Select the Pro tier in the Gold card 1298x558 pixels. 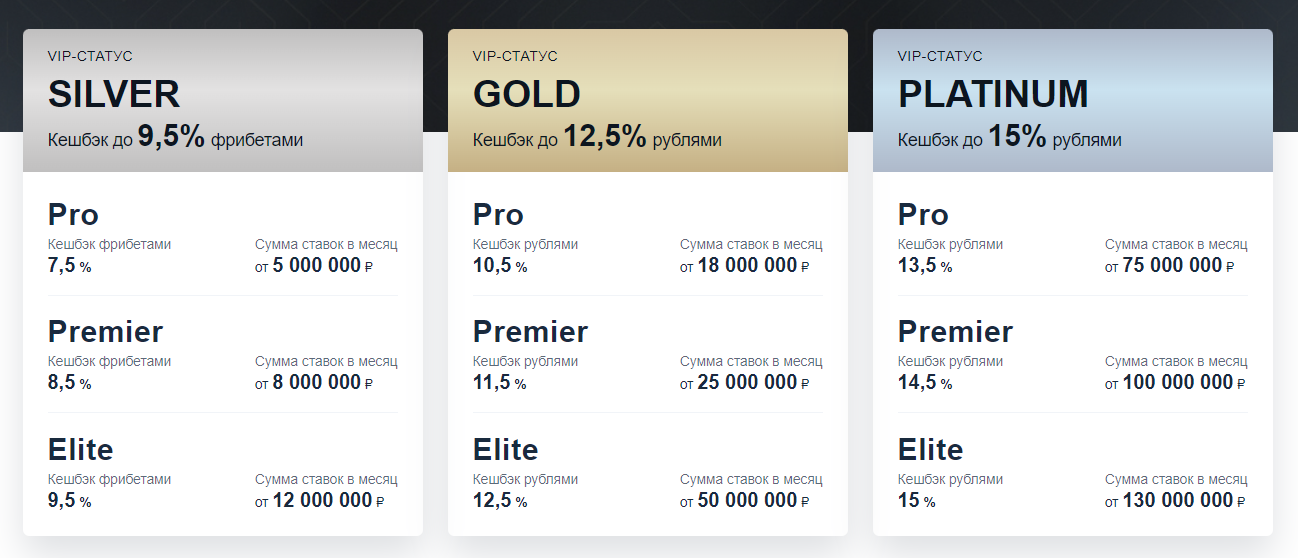648,238
